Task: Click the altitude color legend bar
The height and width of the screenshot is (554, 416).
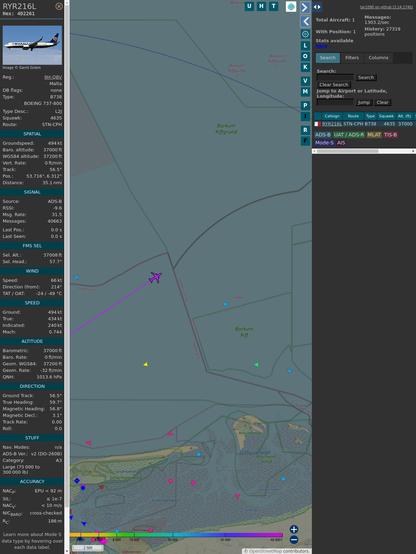Action: pos(176,535)
